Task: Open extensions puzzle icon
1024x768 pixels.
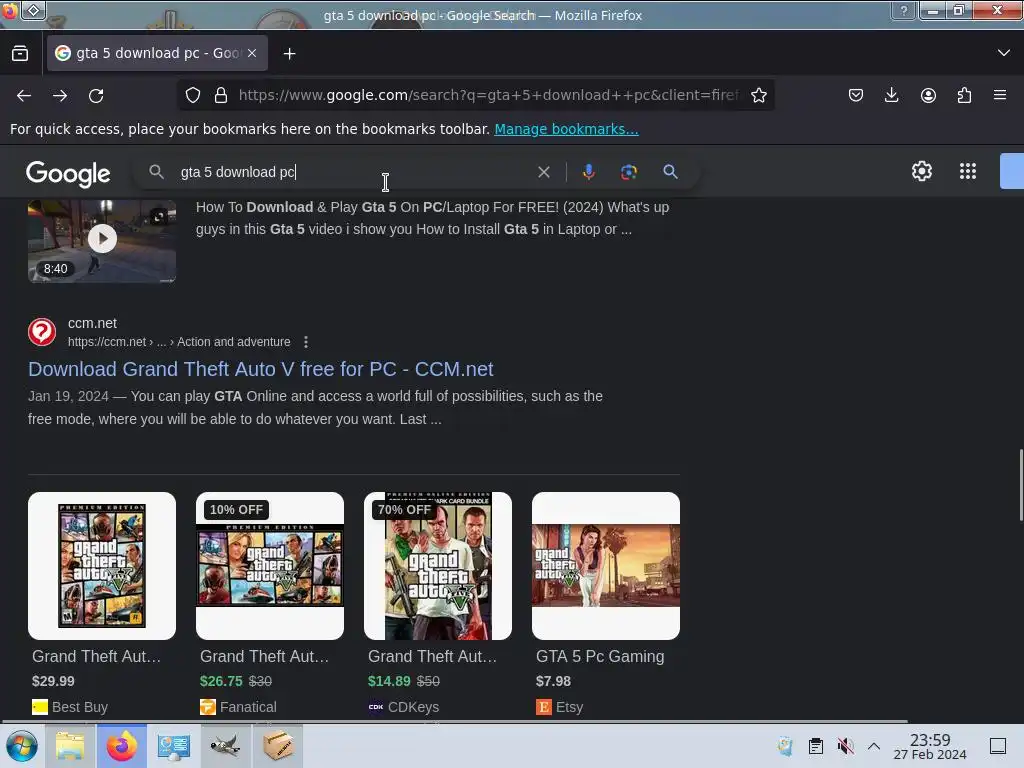Action: pos(964,95)
